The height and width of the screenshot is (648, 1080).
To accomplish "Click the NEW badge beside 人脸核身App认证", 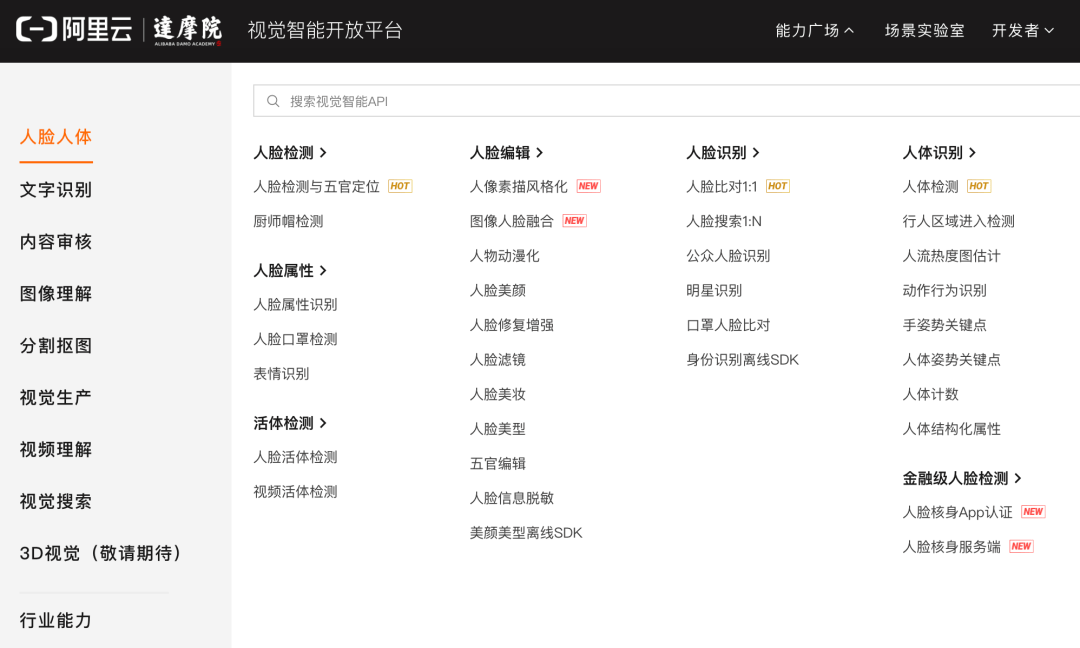I will (1033, 512).
